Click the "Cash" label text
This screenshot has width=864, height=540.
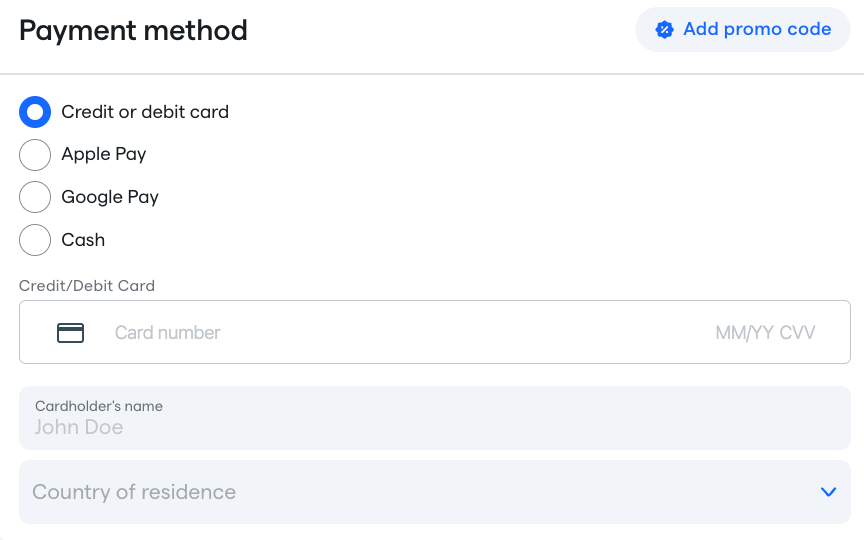tap(83, 240)
